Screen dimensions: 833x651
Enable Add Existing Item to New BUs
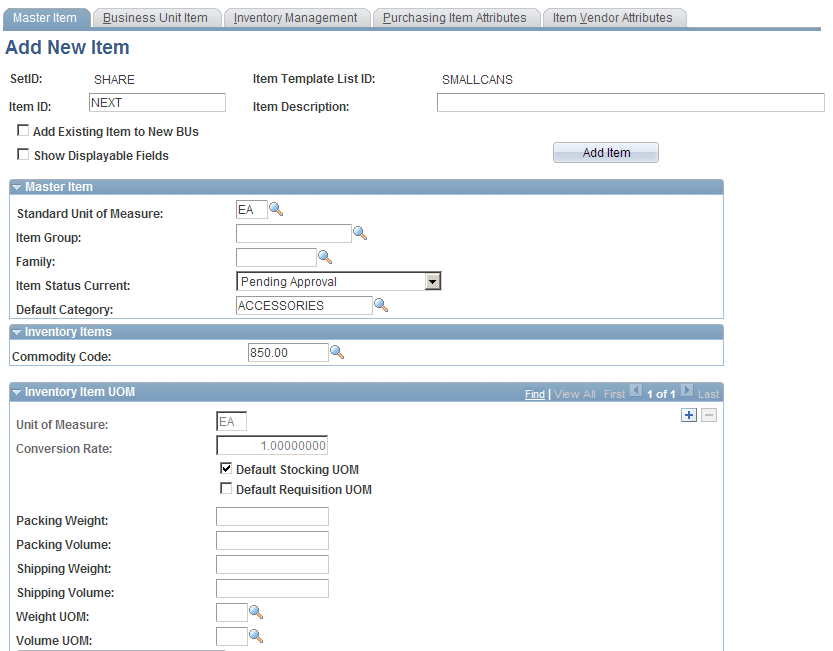coord(23,131)
